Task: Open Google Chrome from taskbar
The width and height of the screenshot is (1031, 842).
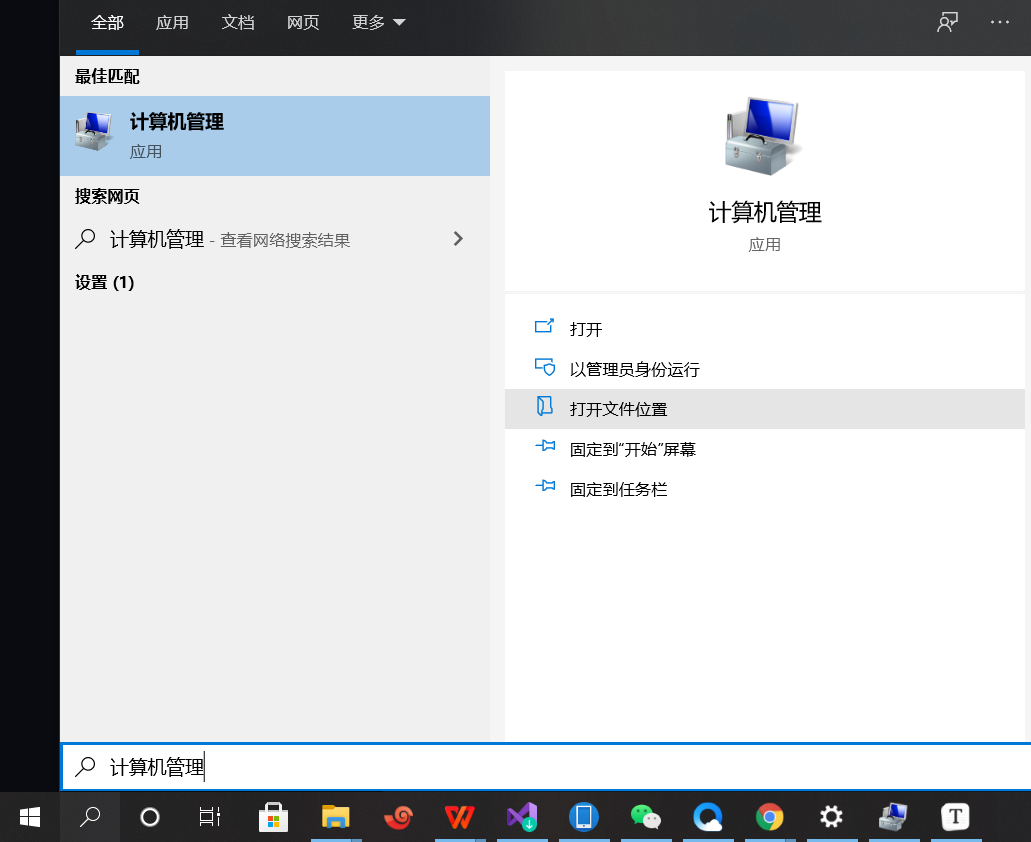Action: pyautogui.click(x=769, y=817)
